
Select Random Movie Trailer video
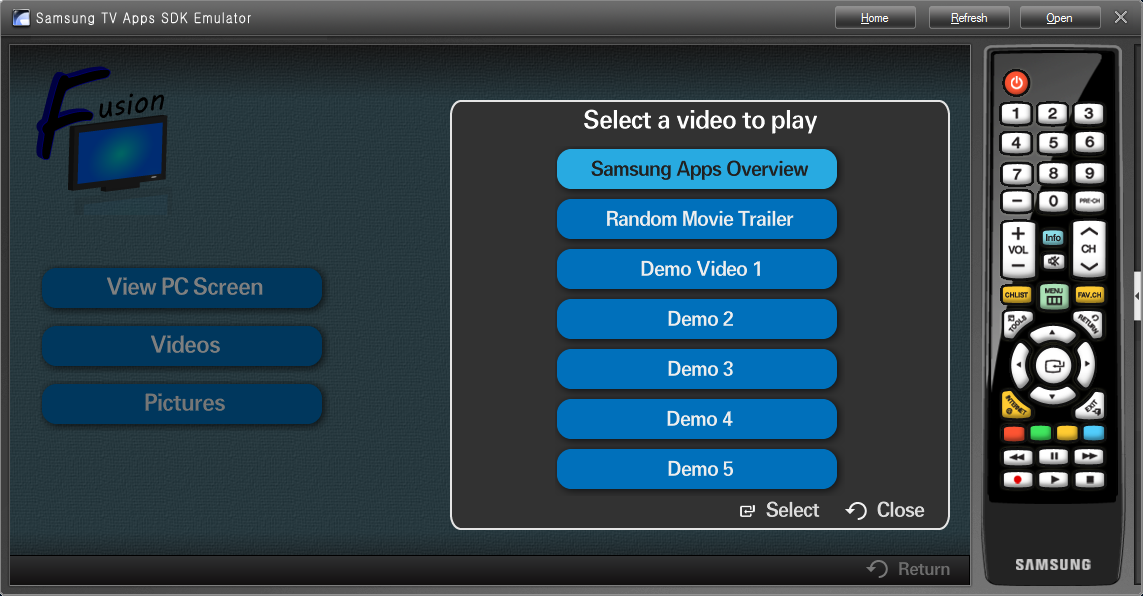[697, 219]
